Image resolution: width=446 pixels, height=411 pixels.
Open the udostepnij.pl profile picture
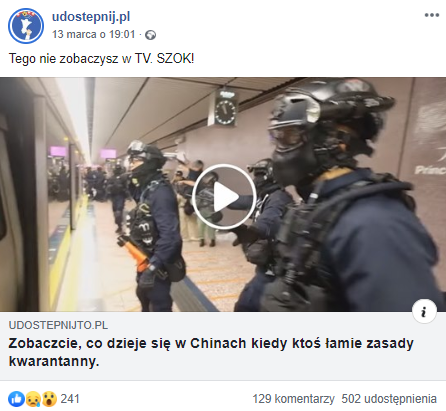tap(26, 26)
